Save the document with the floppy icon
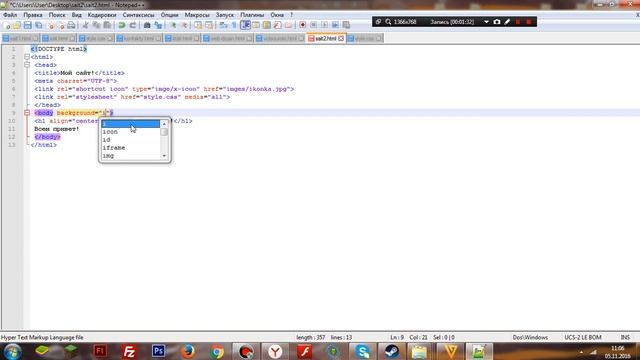The width and height of the screenshot is (640, 360). [27, 25]
